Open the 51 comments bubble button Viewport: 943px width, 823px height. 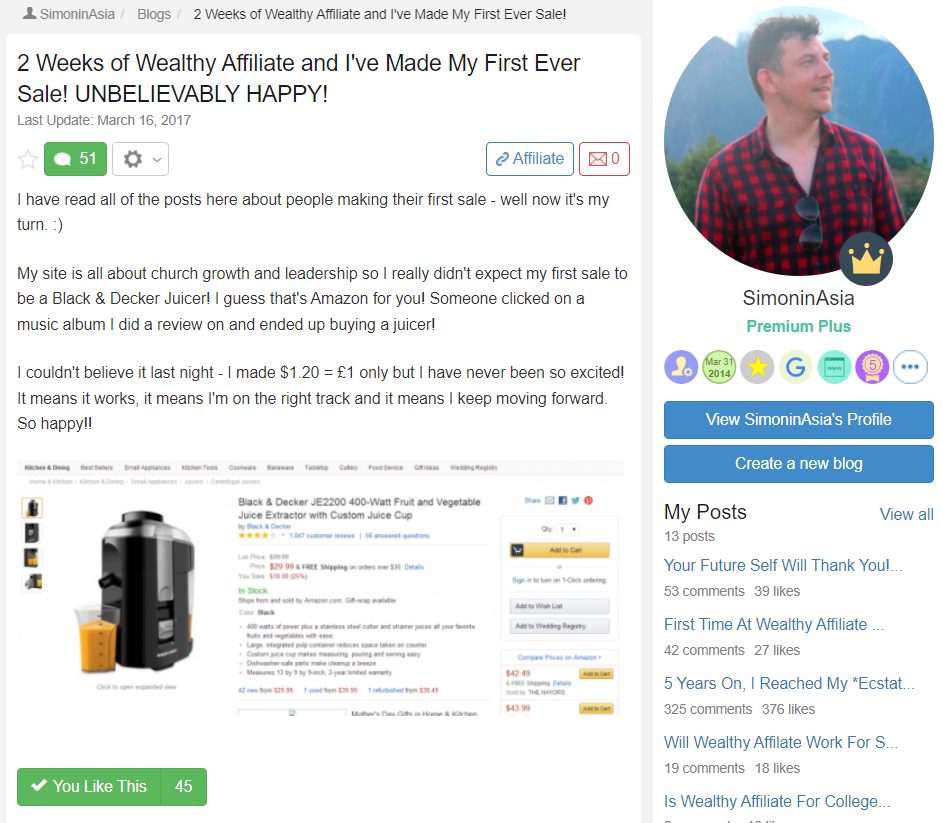click(75, 159)
